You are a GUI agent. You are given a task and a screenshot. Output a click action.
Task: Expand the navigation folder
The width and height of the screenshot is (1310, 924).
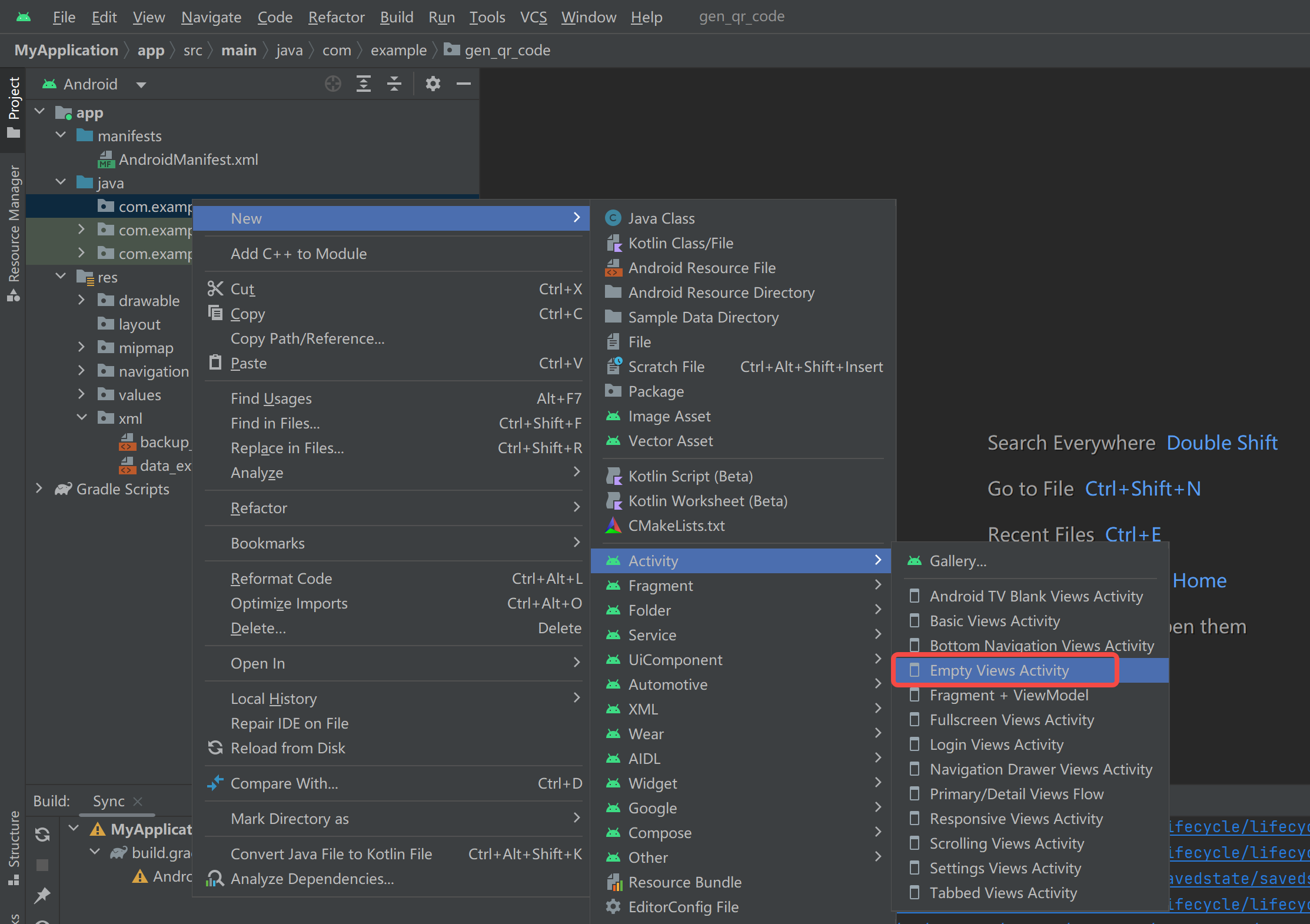point(82,370)
